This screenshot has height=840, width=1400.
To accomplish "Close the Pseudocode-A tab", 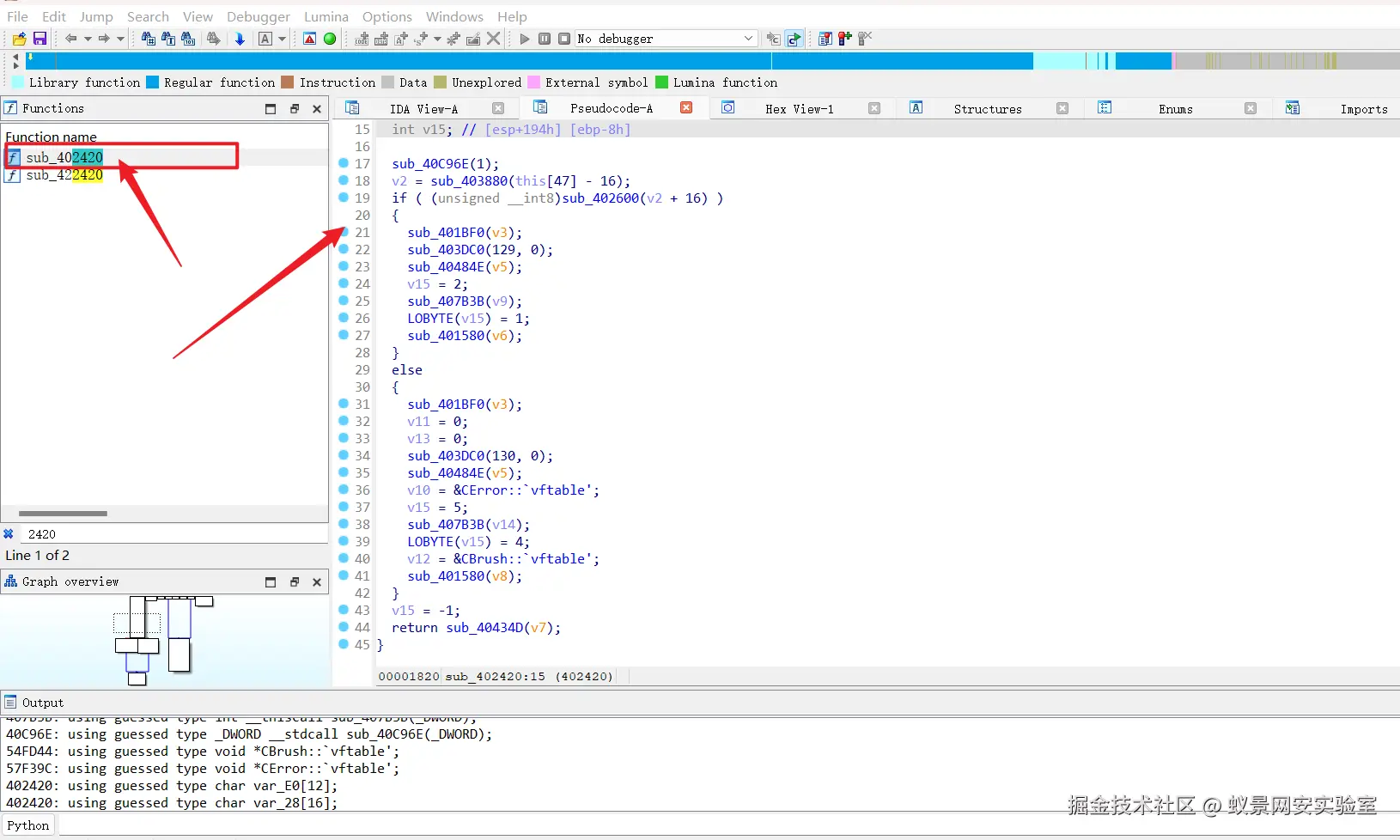I will 686,107.
